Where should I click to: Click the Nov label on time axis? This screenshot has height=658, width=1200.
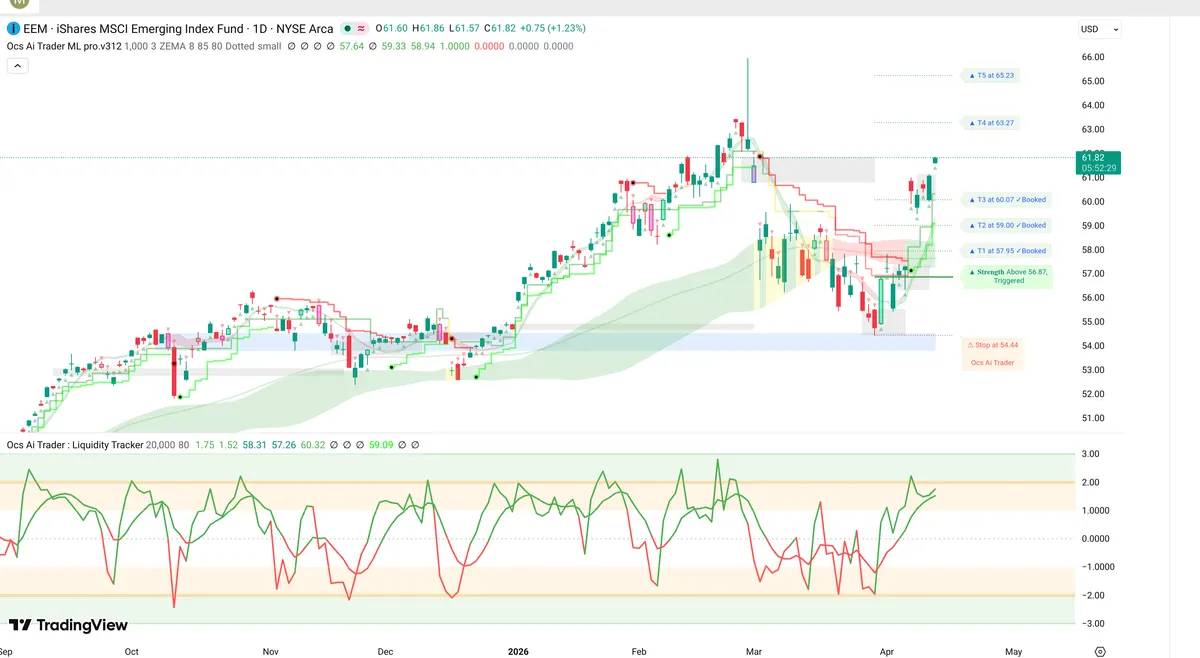coord(270,651)
